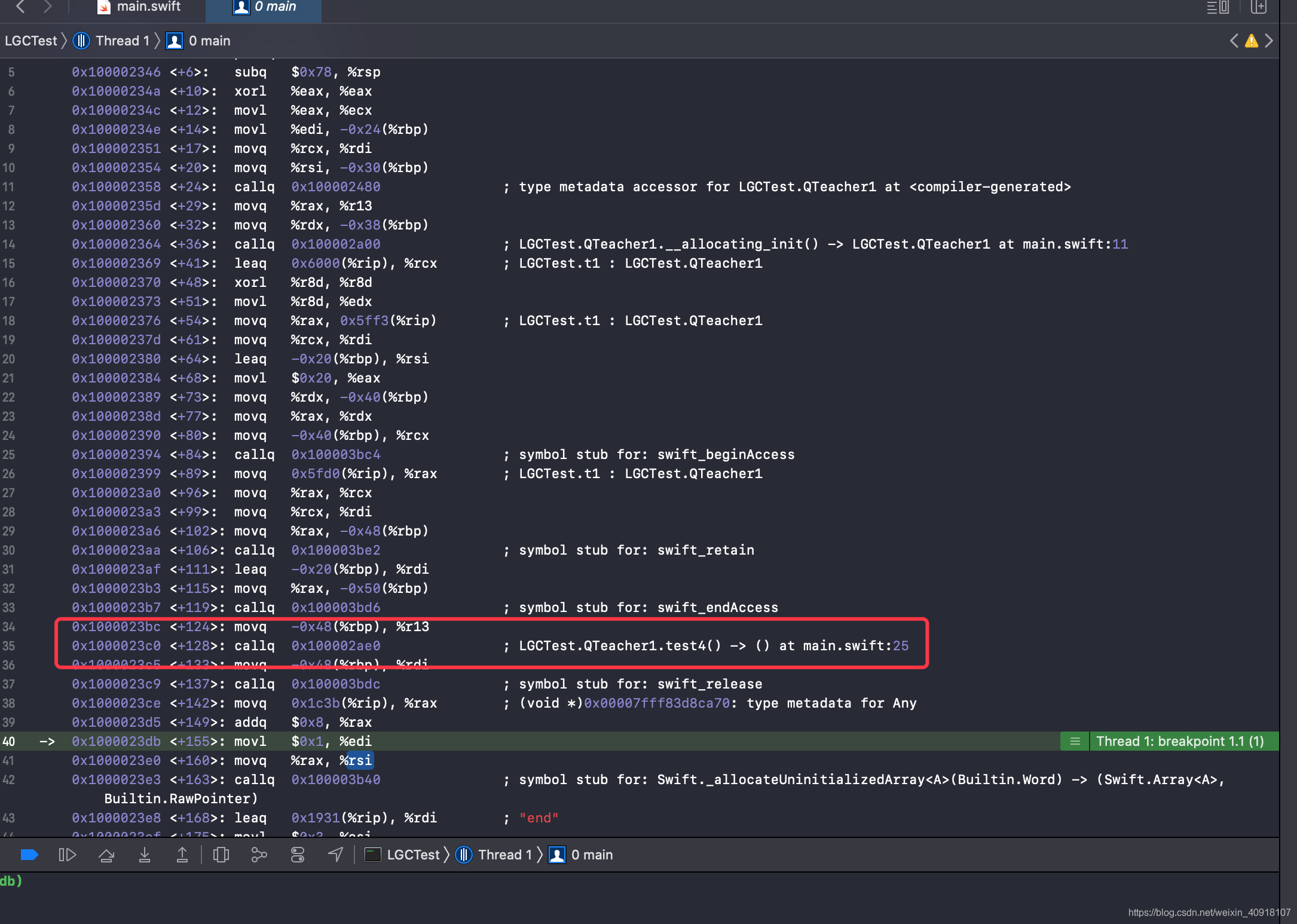
Task: Jump to next issue arrow
Action: tap(1268, 41)
